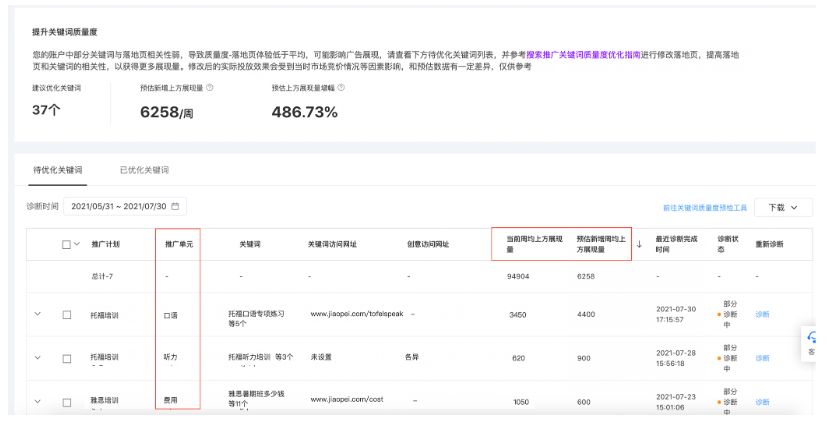Image resolution: width=827 pixels, height=424 pixels.
Task: Open calendar icon in date range field
Action: 176,206
